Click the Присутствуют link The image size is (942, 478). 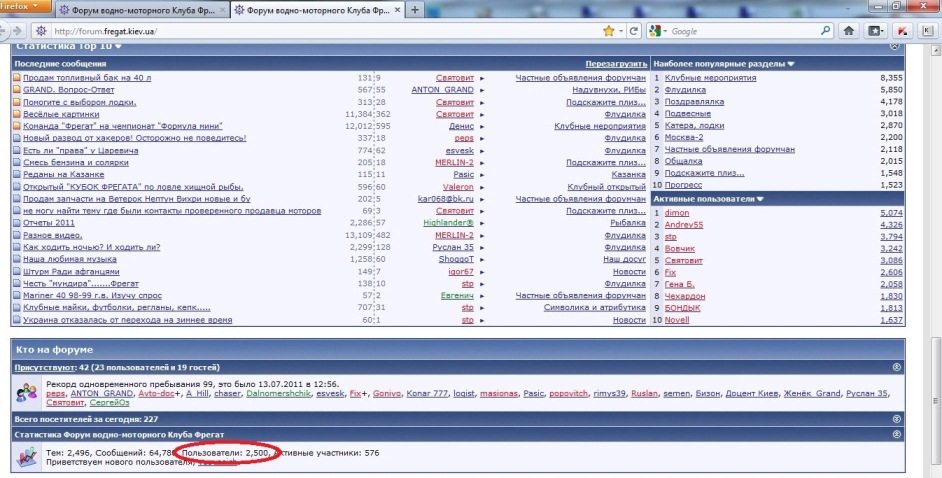tap(45, 367)
